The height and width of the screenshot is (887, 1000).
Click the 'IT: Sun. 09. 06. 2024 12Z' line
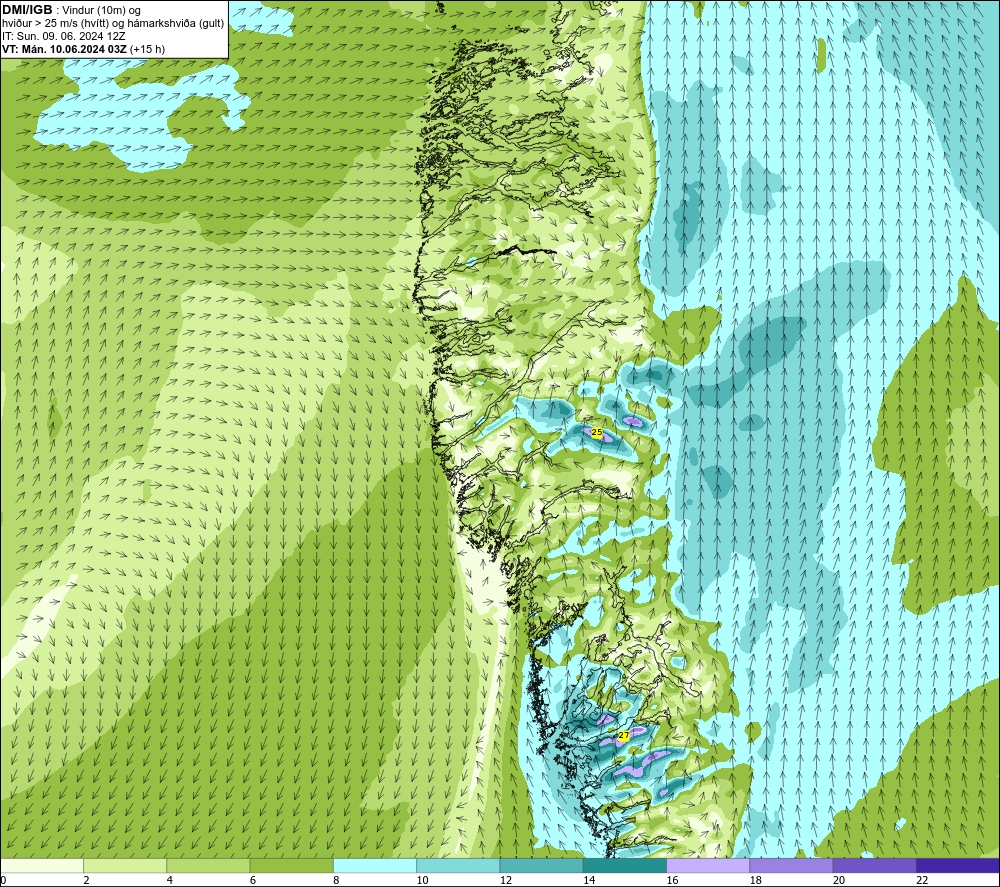[63, 36]
